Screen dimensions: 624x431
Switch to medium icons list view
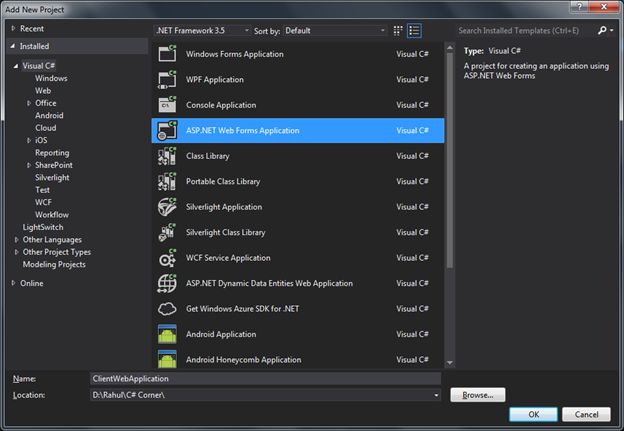[414, 31]
